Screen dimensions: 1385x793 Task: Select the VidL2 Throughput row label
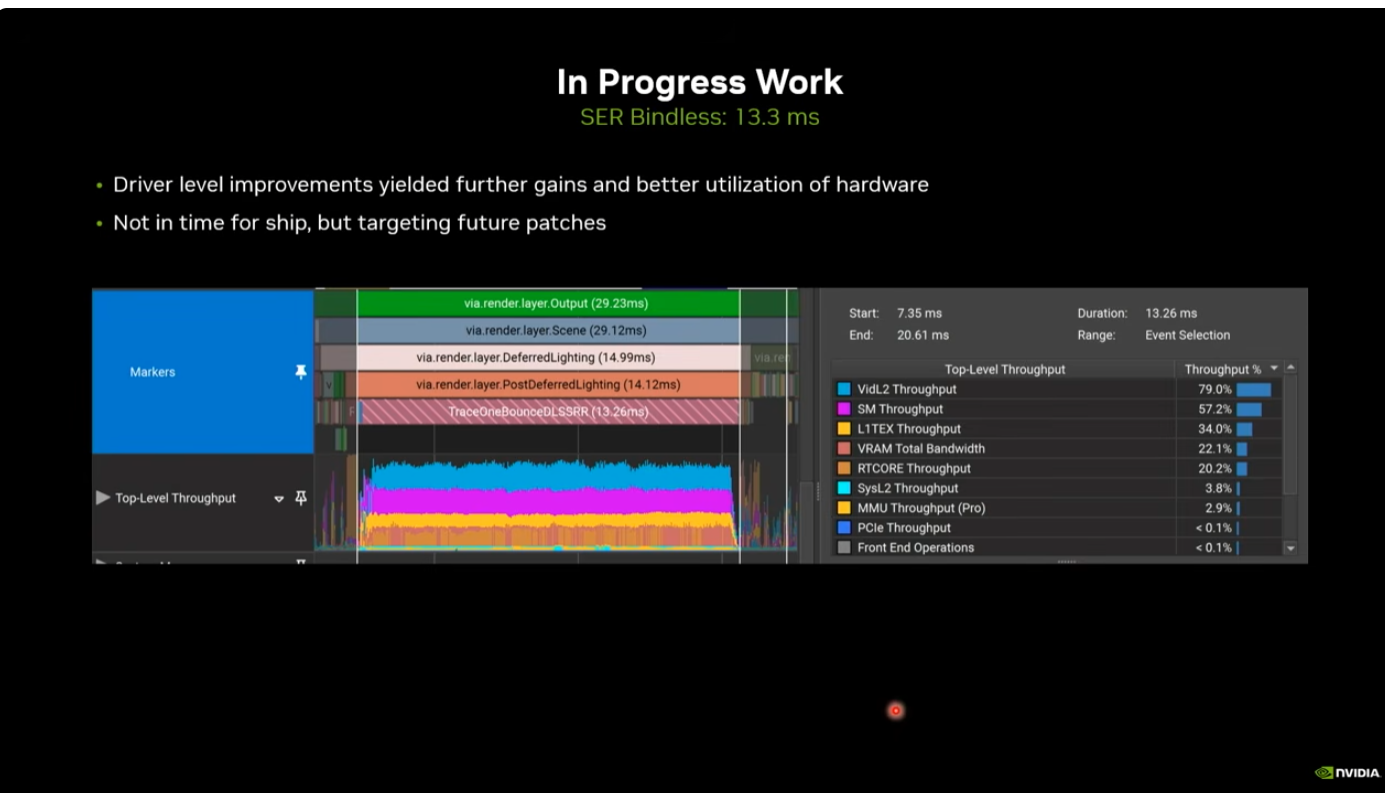coord(907,389)
